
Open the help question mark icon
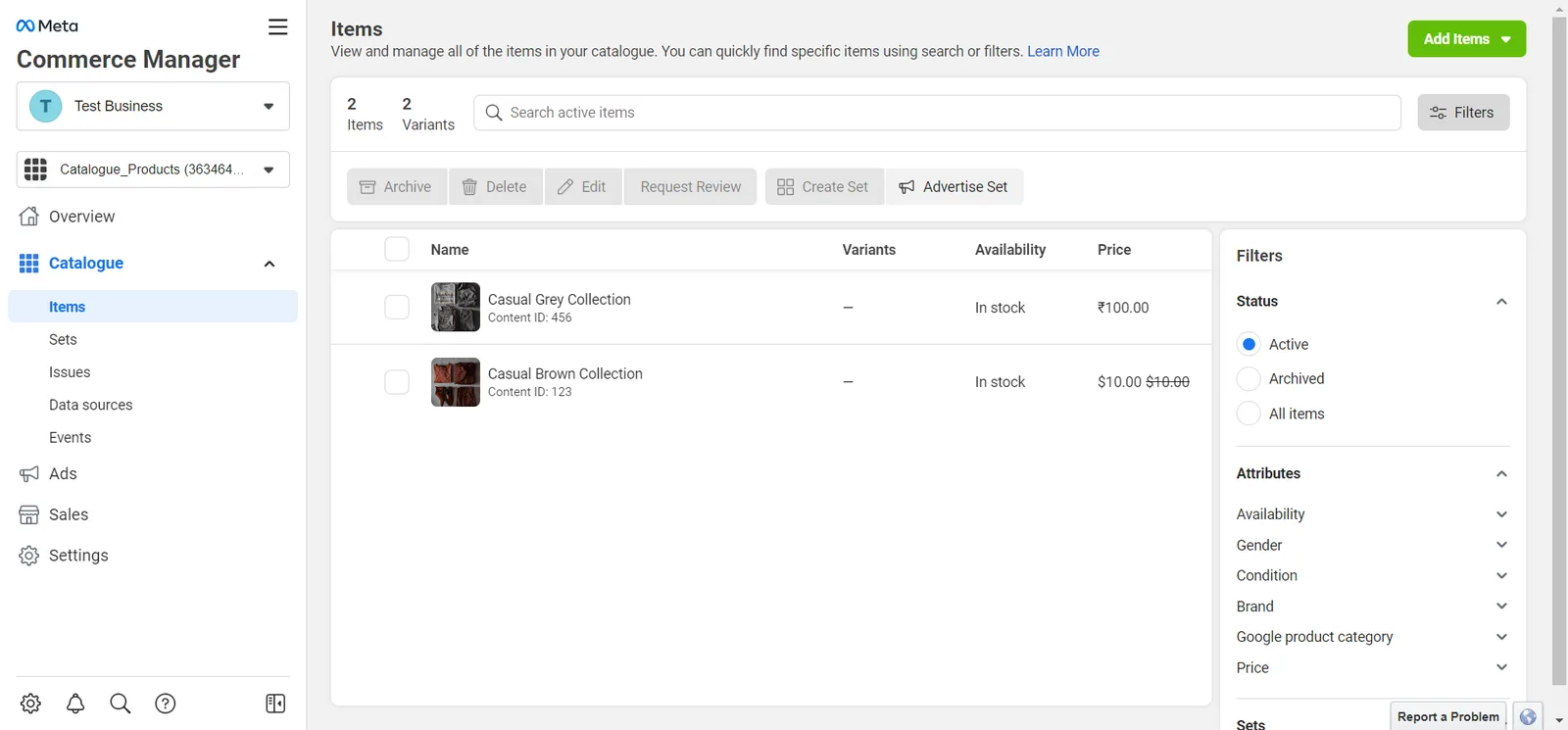[x=166, y=704]
